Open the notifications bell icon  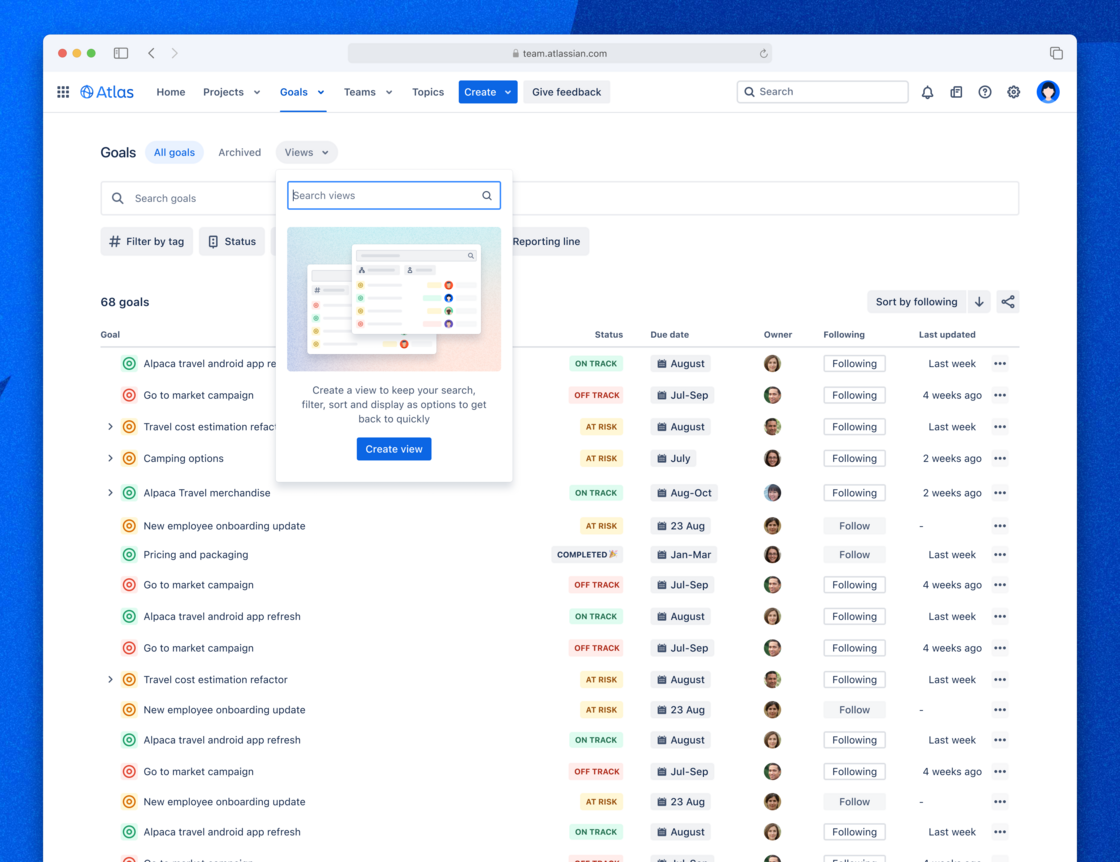point(927,91)
